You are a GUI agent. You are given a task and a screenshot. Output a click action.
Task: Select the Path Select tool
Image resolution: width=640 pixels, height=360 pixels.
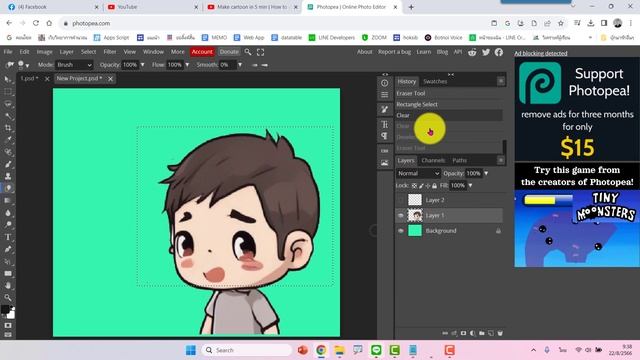(x=8, y=261)
